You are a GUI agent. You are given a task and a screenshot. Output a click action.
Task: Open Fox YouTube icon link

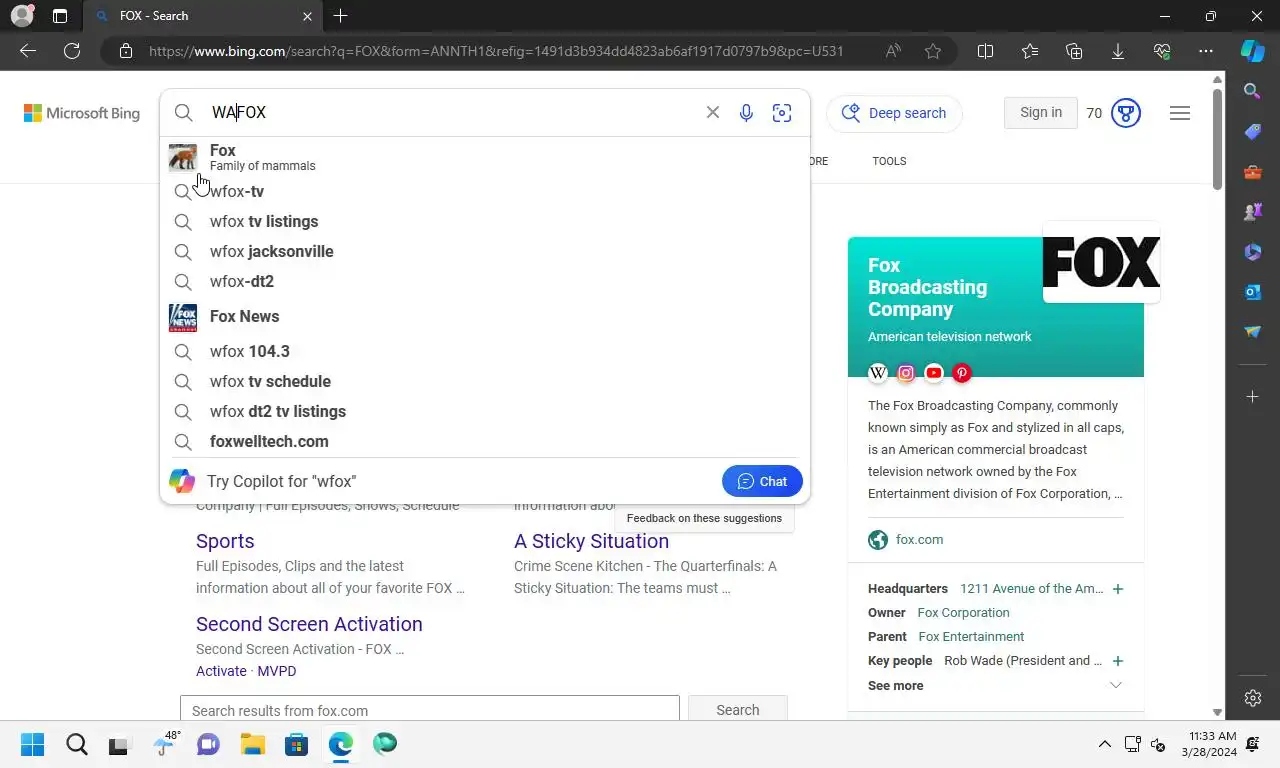tap(934, 373)
